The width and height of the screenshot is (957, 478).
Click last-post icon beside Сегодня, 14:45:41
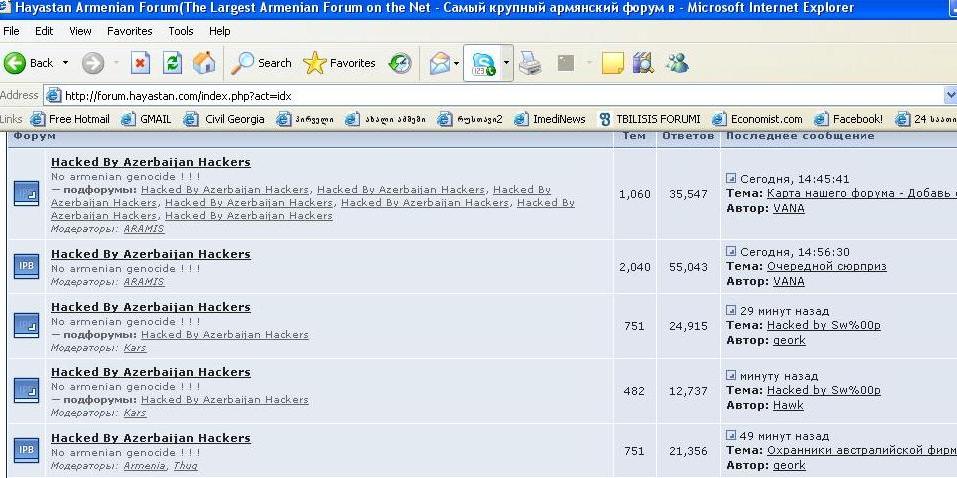click(731, 178)
